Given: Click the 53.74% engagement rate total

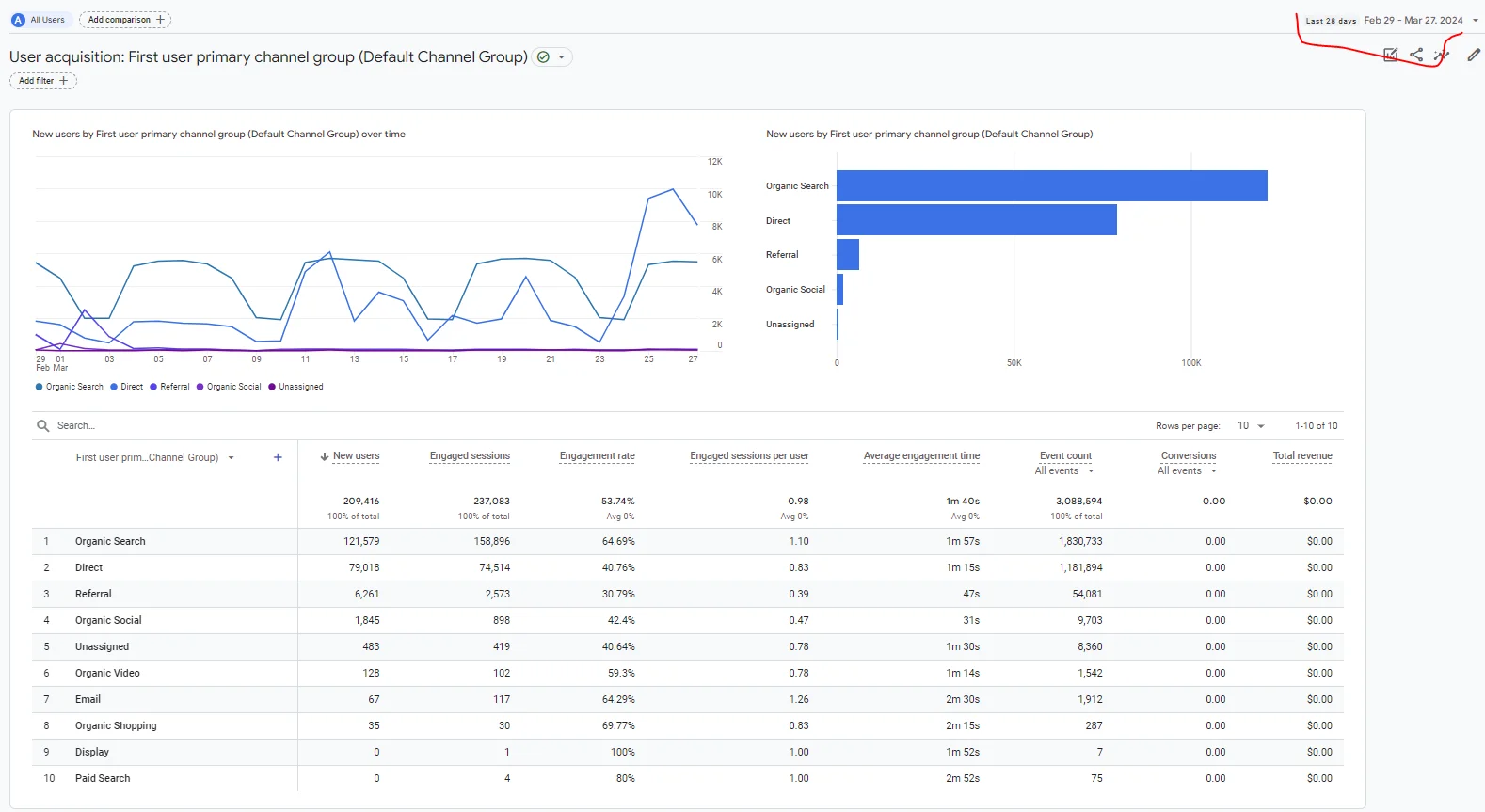Looking at the screenshot, I should pyautogui.click(x=617, y=502).
